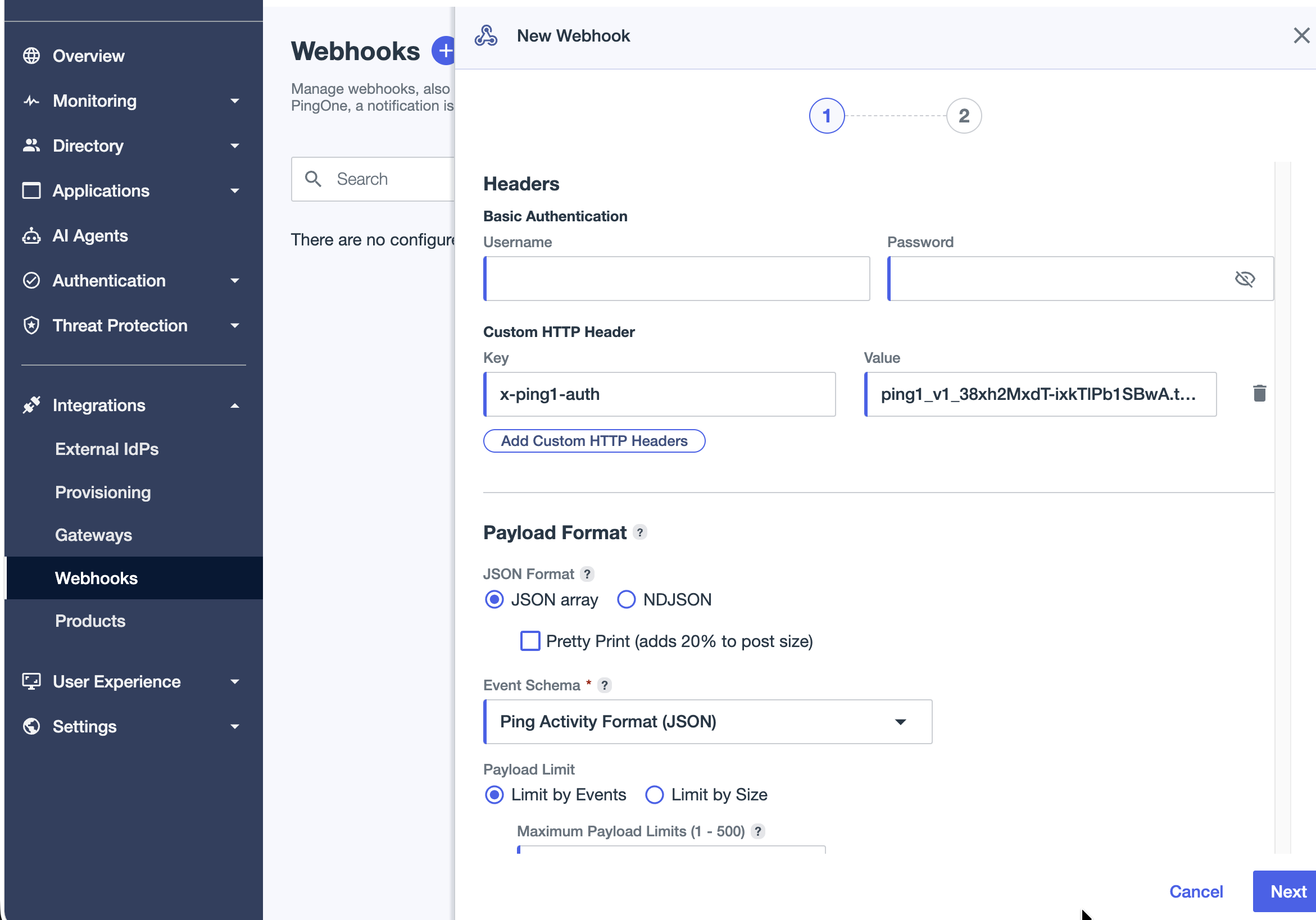Click the Directory people icon
The width and height of the screenshot is (1316, 920).
pyautogui.click(x=31, y=145)
